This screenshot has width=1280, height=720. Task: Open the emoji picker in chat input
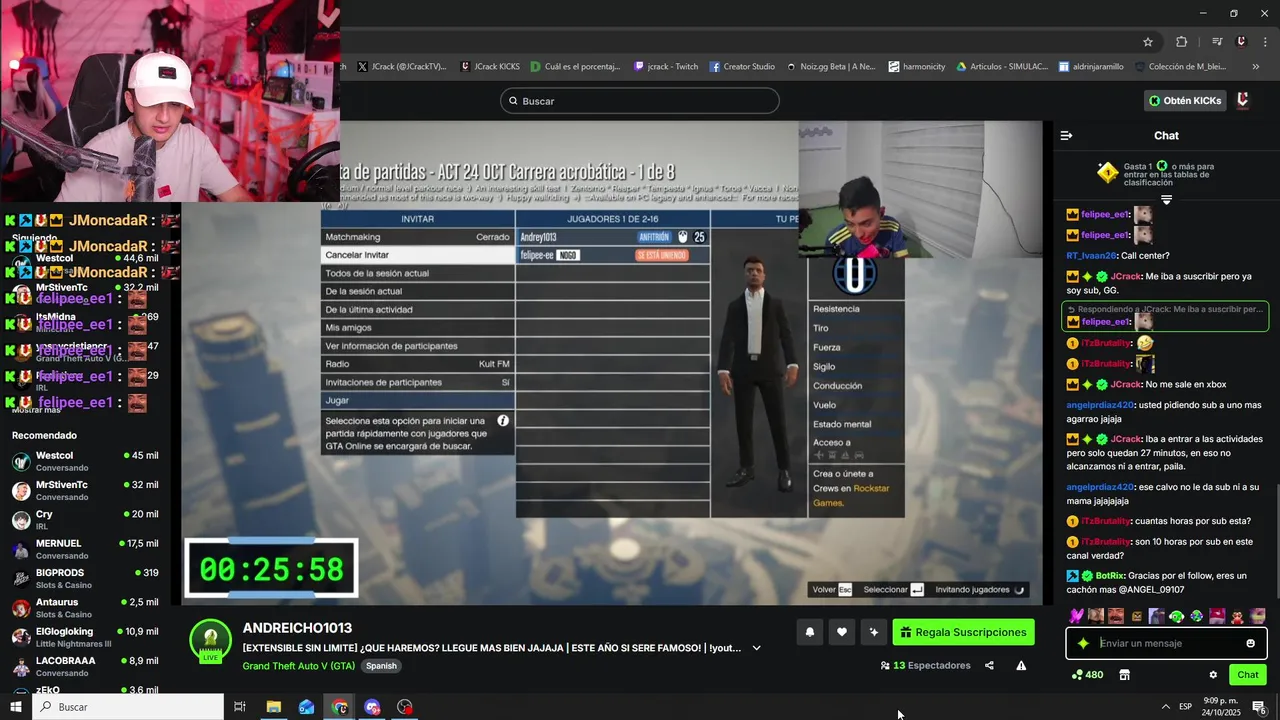click(1250, 643)
